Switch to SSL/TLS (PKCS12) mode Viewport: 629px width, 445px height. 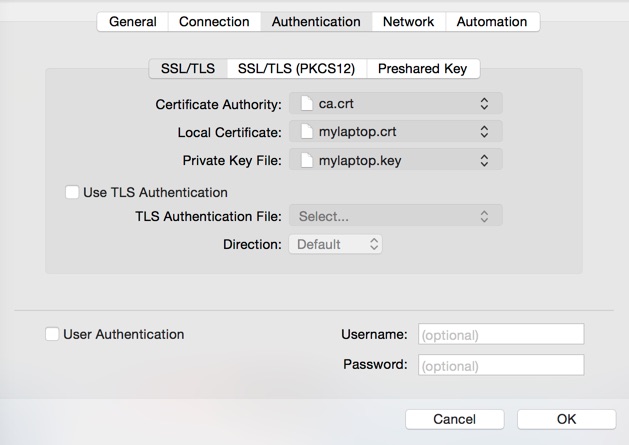[296, 69]
